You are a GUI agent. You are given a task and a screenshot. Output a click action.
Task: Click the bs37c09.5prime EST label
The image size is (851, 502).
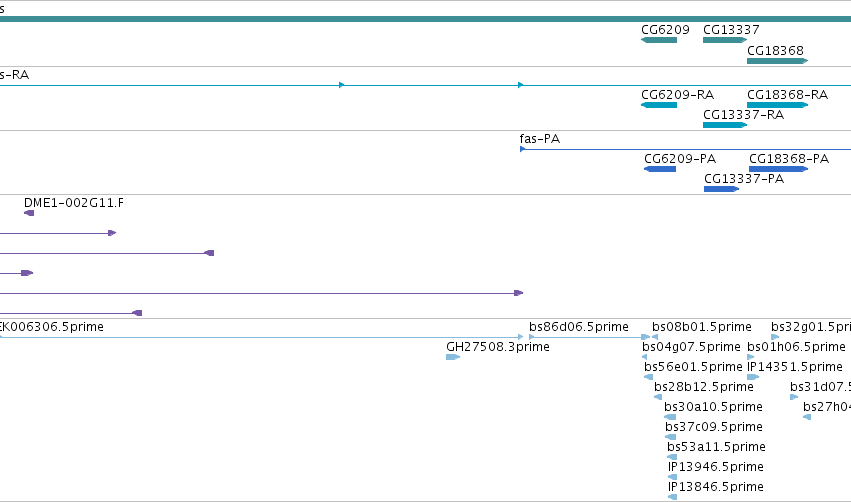pos(714,427)
